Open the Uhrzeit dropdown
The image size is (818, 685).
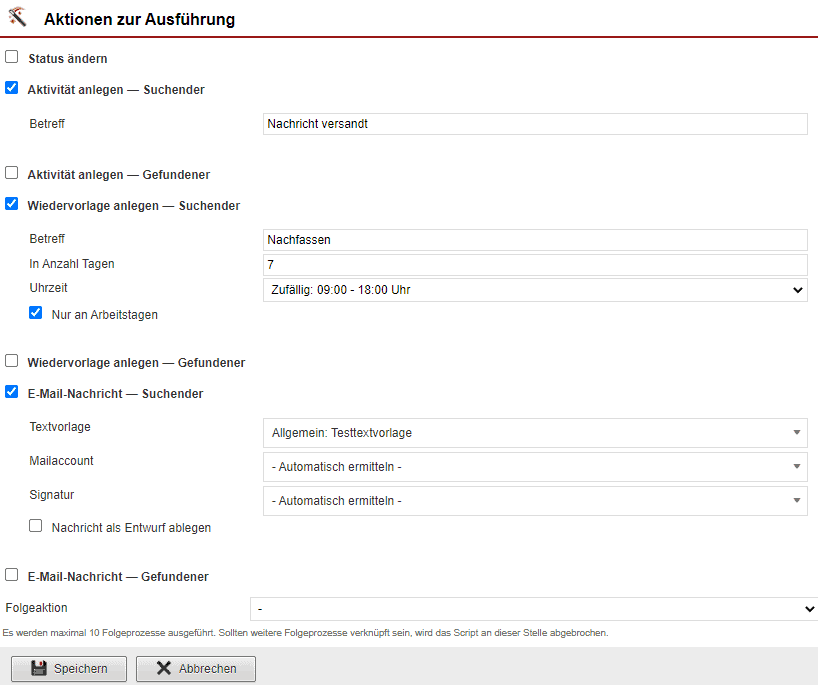(534, 290)
